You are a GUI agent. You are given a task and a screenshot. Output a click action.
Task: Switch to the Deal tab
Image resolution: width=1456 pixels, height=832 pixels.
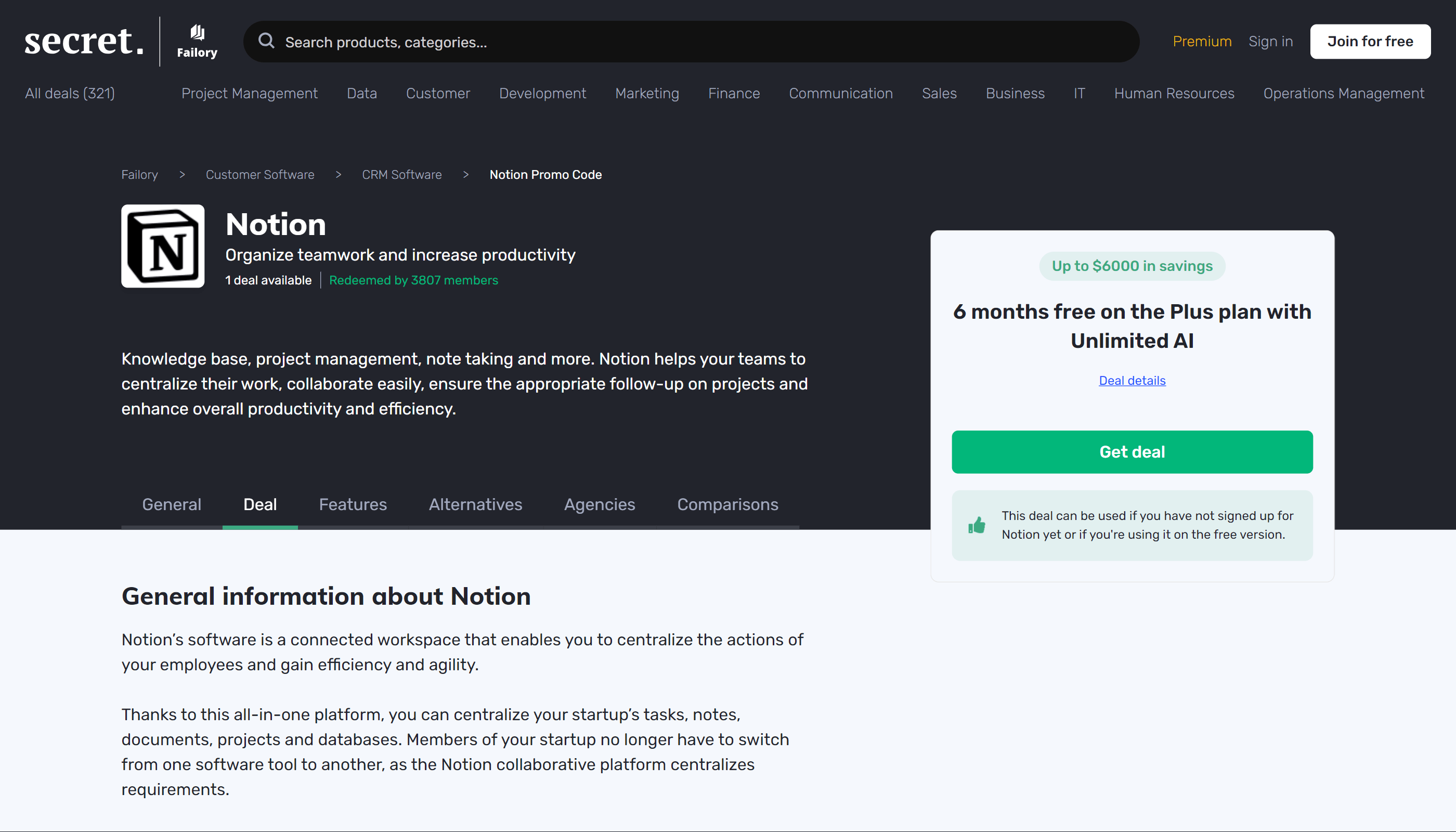pyautogui.click(x=260, y=504)
